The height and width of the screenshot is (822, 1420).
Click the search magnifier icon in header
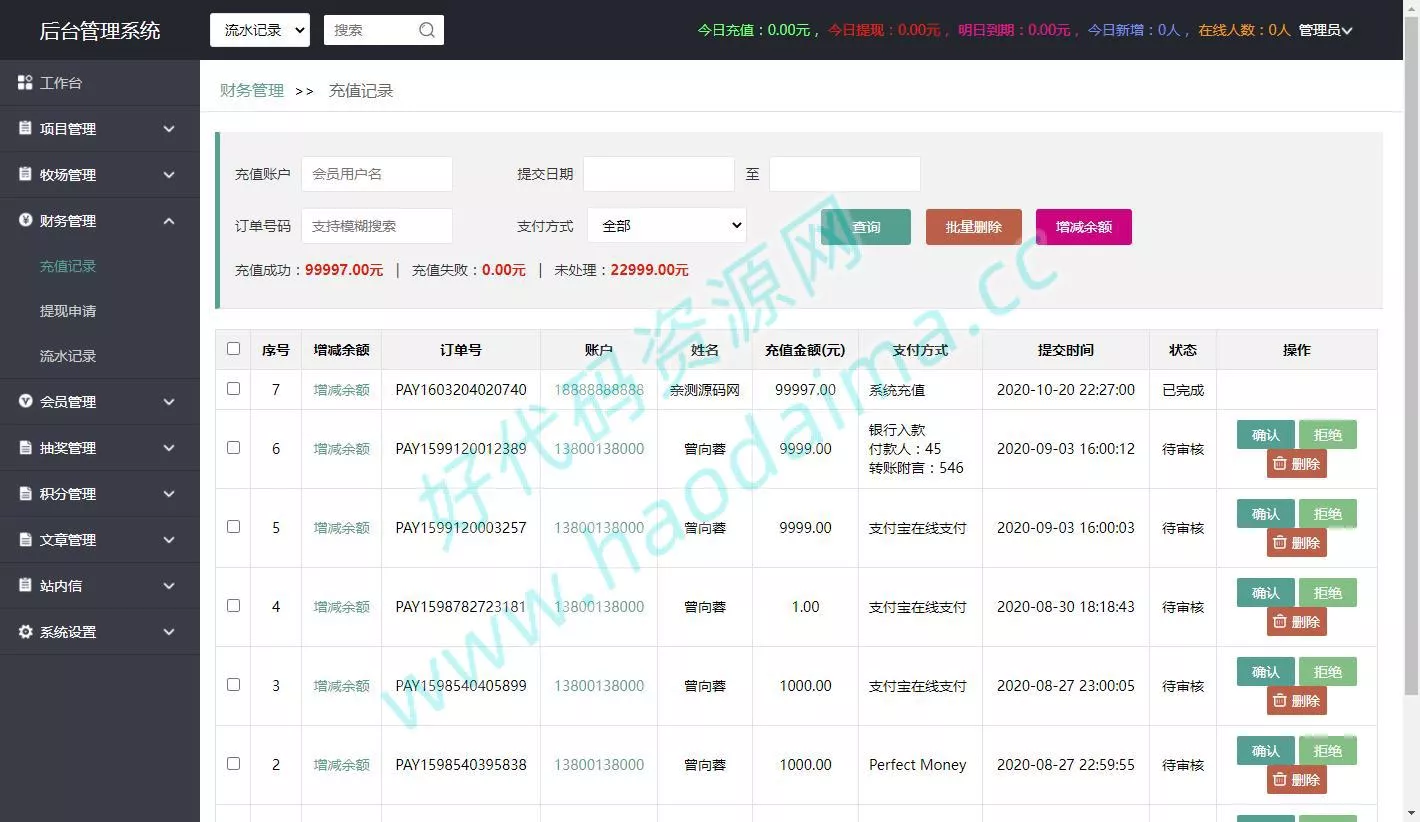[427, 30]
